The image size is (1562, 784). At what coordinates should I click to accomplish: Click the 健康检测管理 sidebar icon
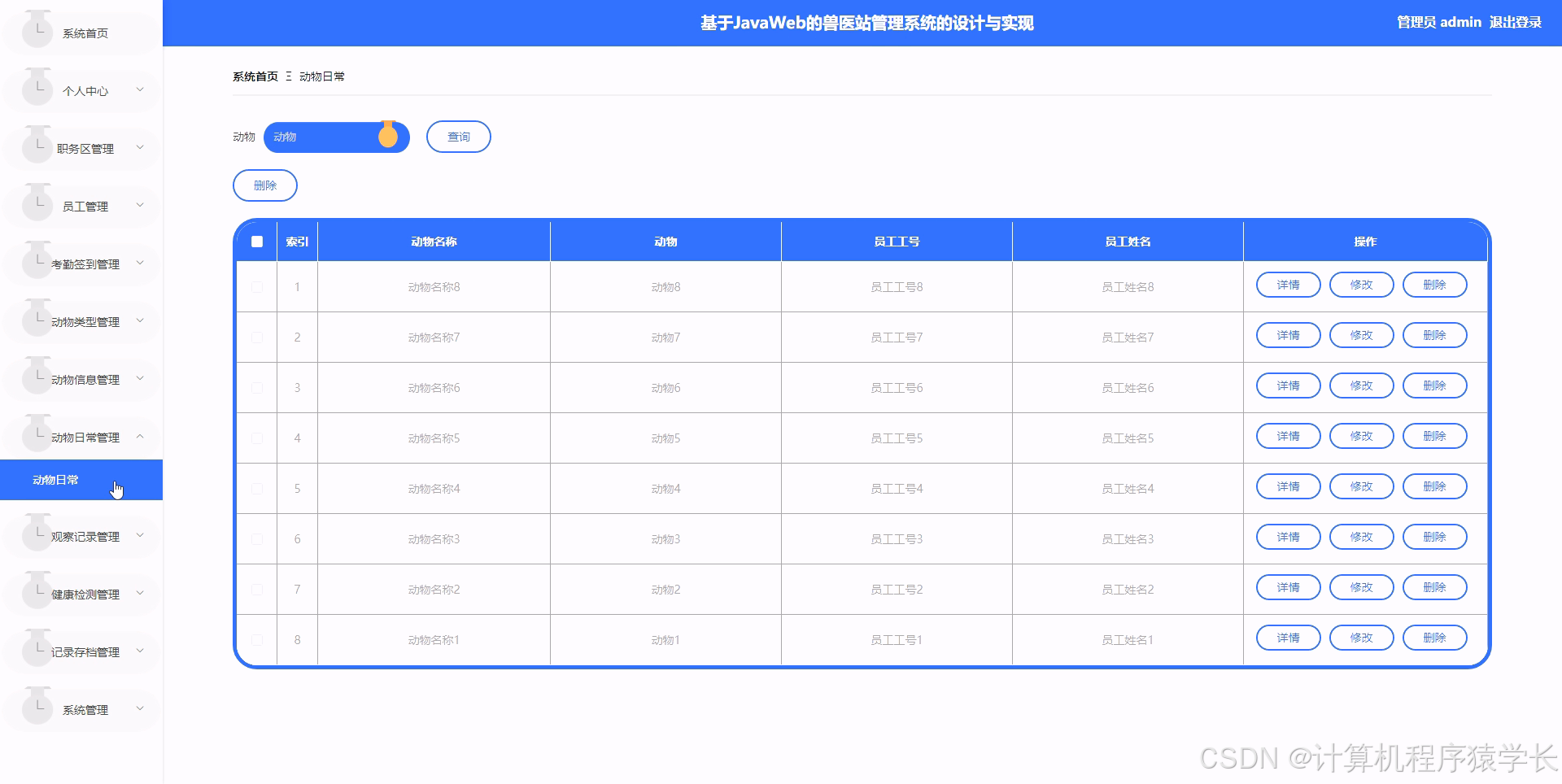click(x=37, y=593)
